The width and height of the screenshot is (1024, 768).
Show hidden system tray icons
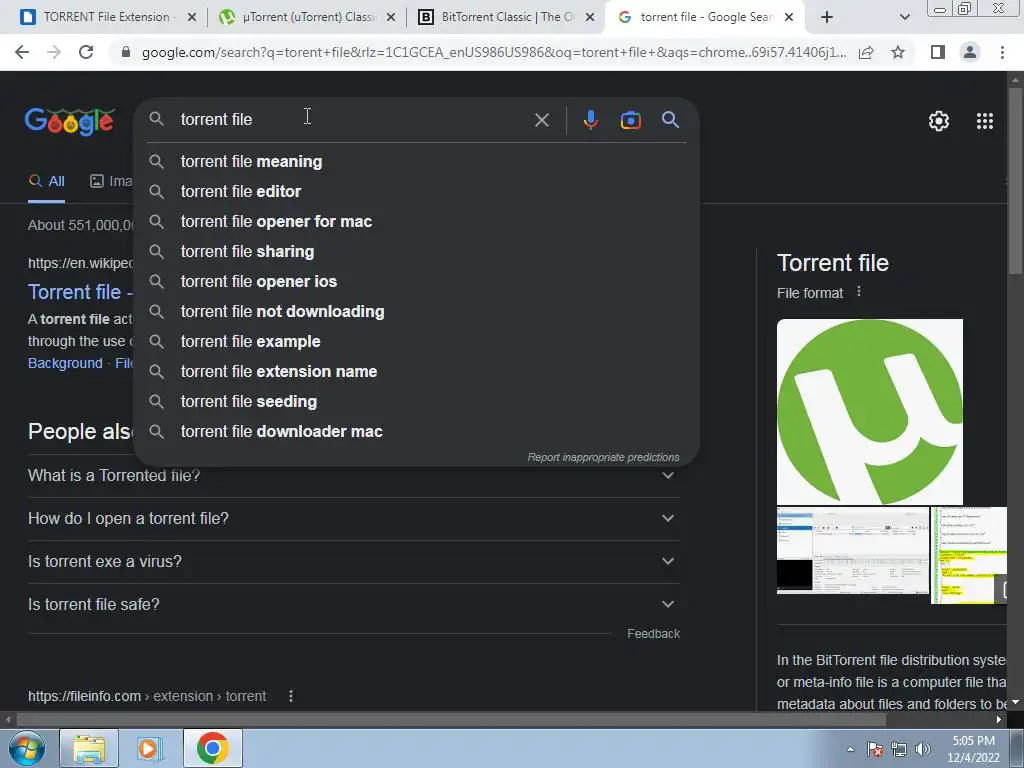pyautogui.click(x=850, y=750)
